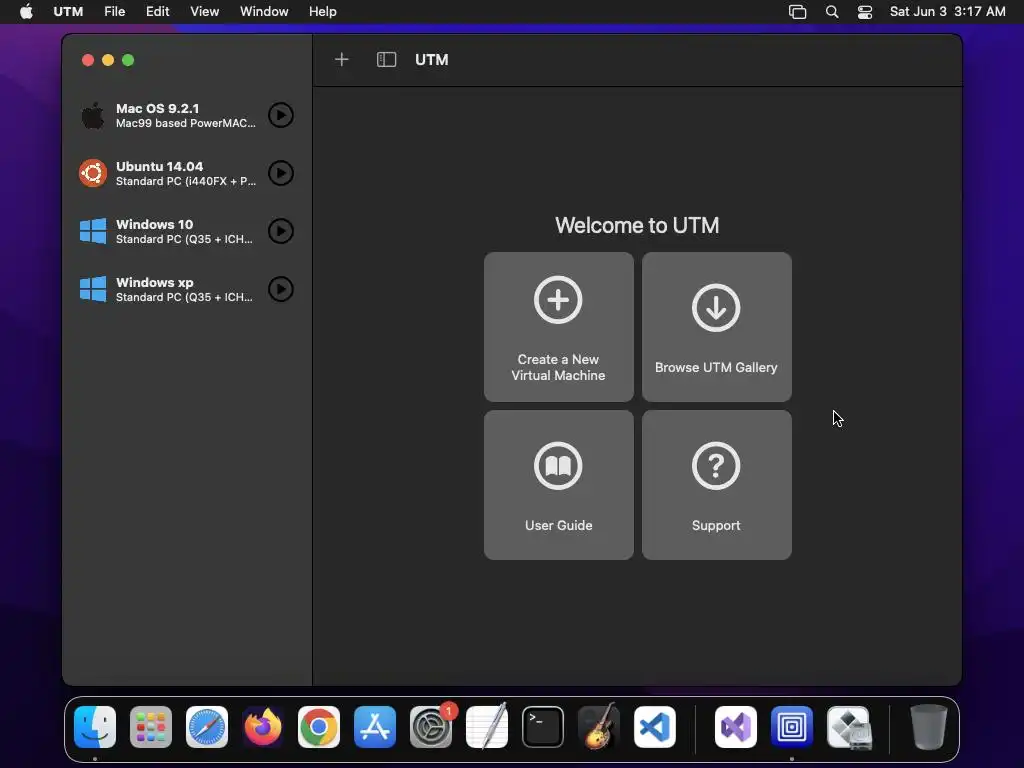1024x768 pixels.
Task: Open the Edit menu
Action: (157, 12)
